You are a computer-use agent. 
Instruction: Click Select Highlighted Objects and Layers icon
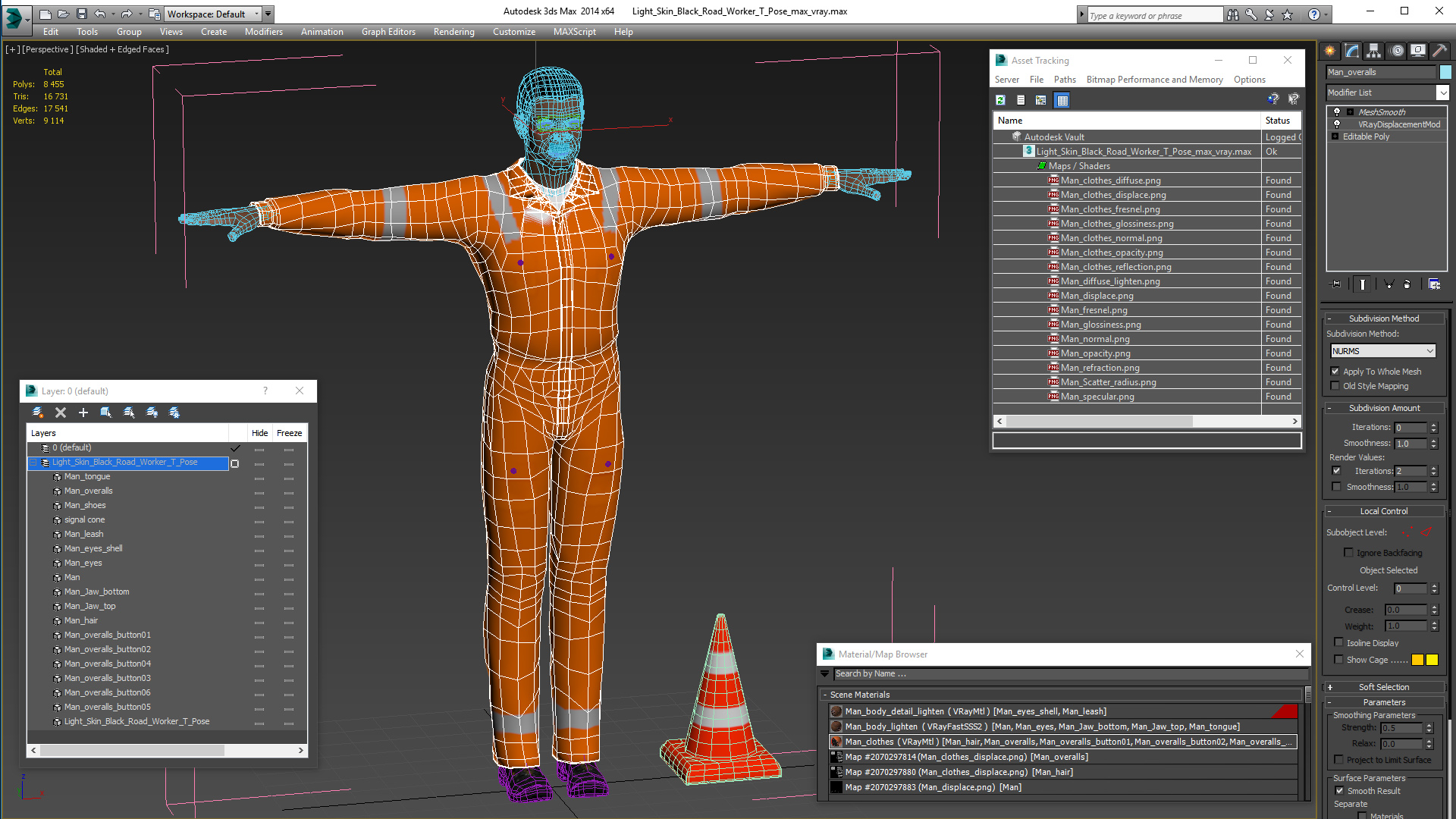coord(106,413)
